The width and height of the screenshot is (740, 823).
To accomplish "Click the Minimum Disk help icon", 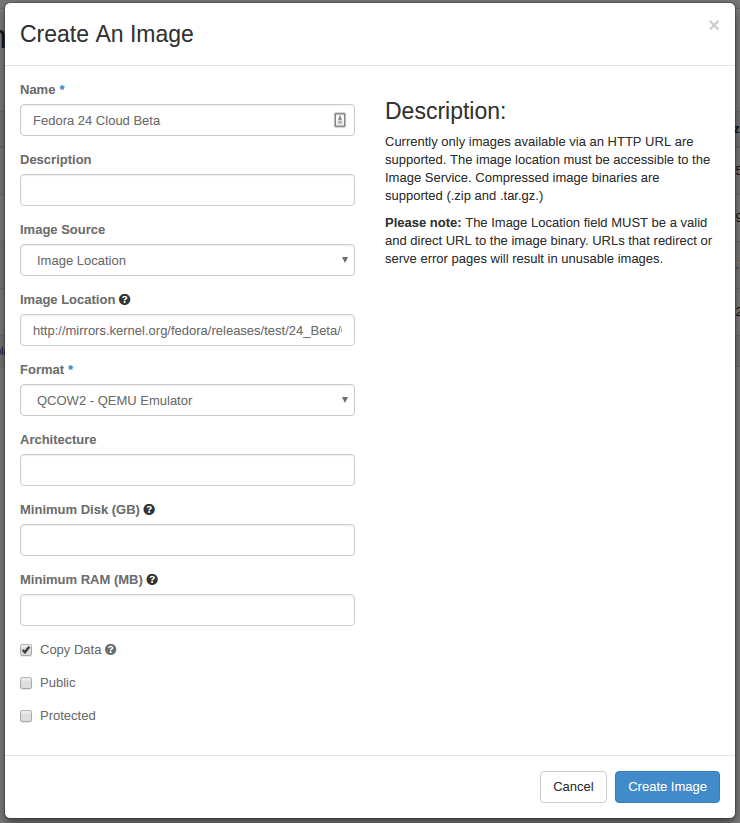I will 149,509.
